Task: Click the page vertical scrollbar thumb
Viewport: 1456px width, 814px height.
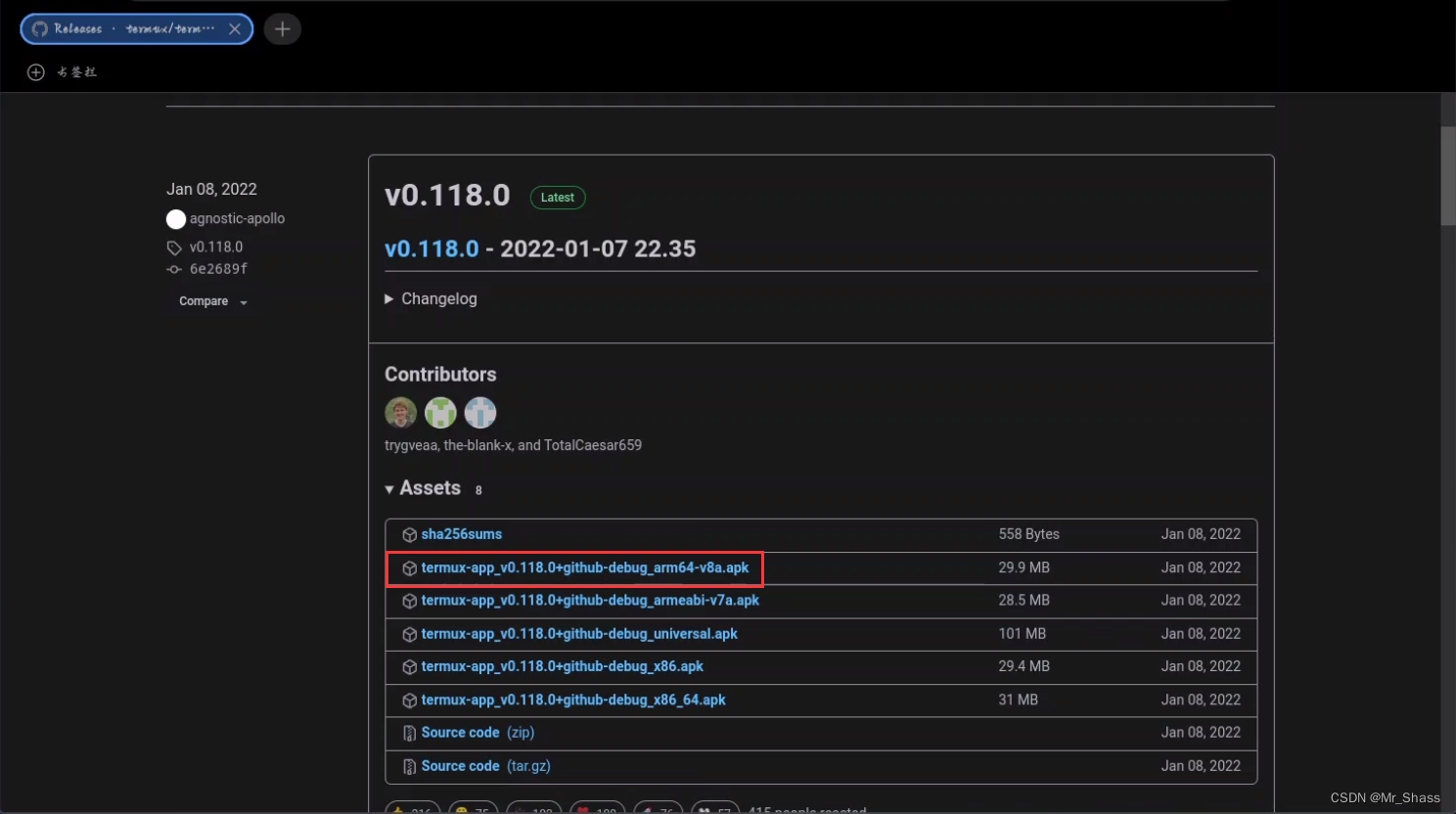Action: [x=1448, y=176]
